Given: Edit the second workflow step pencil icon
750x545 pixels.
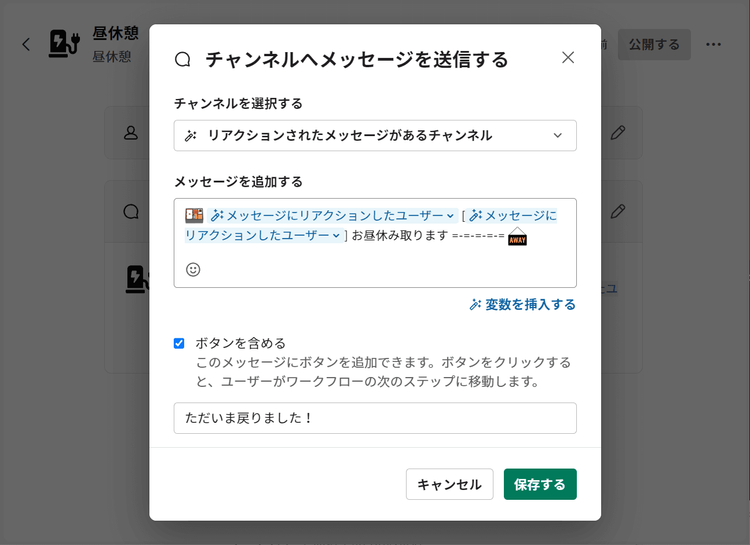Looking at the screenshot, I should point(618,211).
